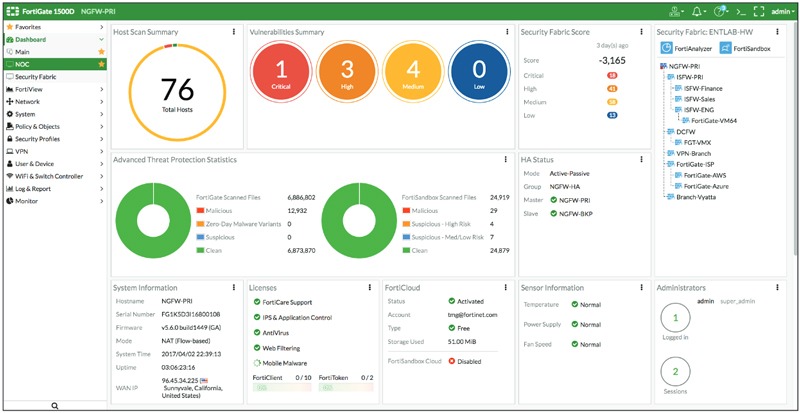This screenshot has height=413, width=800.
Task: Click the FortiAnalyzer icon
Action: [x=666, y=48]
